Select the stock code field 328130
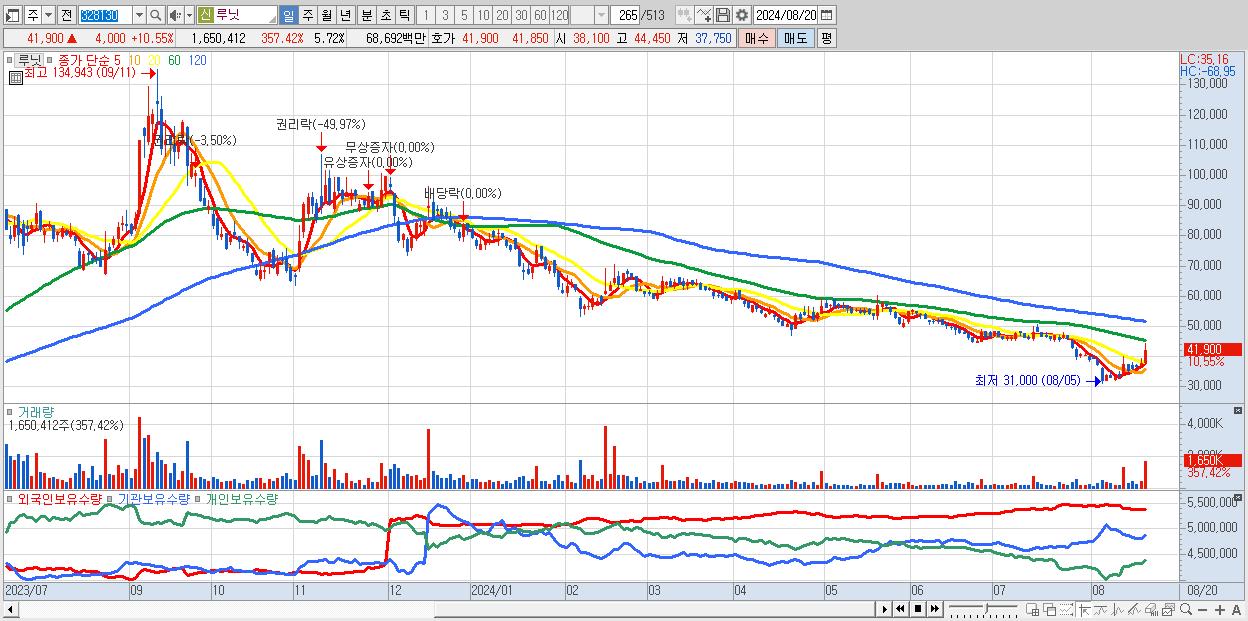 click(x=105, y=15)
